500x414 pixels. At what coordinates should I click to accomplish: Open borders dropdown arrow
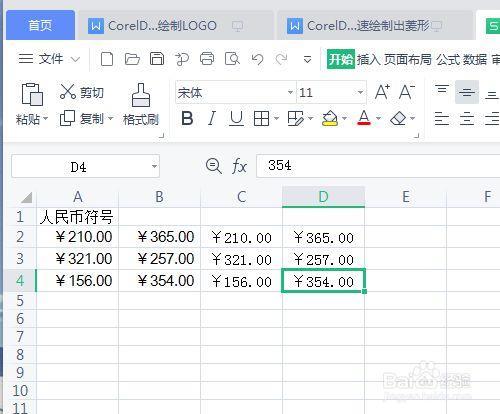(276, 118)
